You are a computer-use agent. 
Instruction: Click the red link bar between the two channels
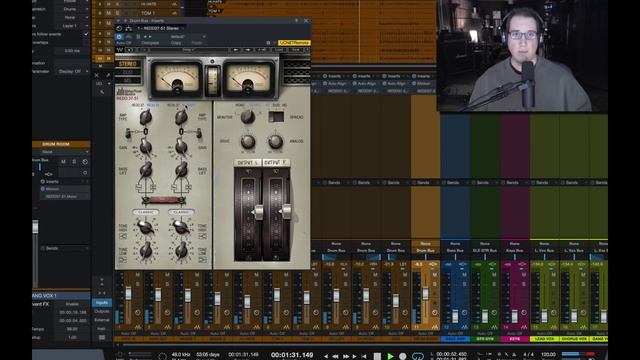click(163, 200)
